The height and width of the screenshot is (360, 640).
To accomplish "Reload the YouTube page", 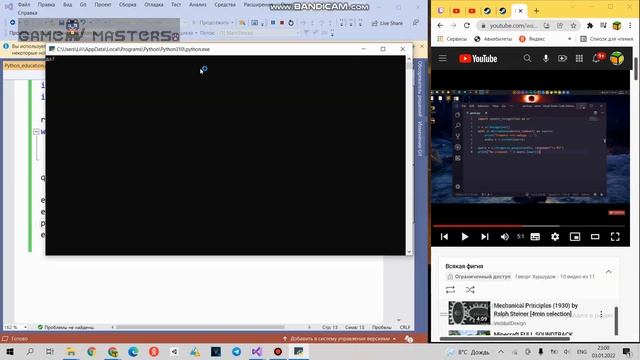I will point(467,25).
